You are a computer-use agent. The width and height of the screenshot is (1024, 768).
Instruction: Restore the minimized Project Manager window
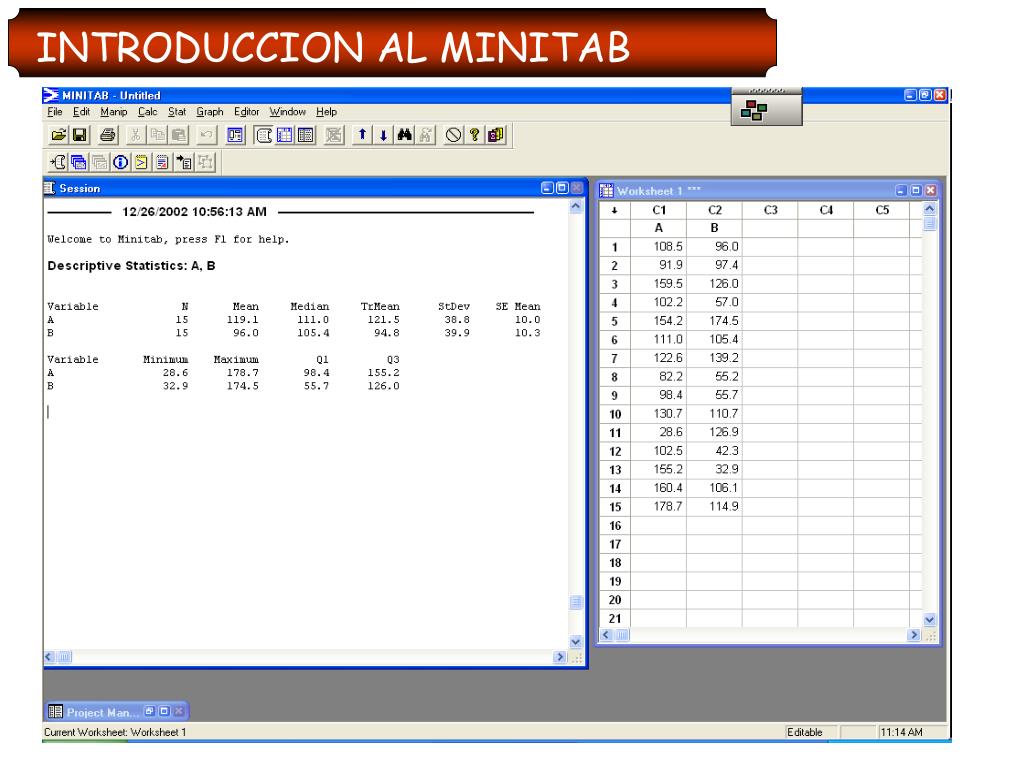[150, 711]
